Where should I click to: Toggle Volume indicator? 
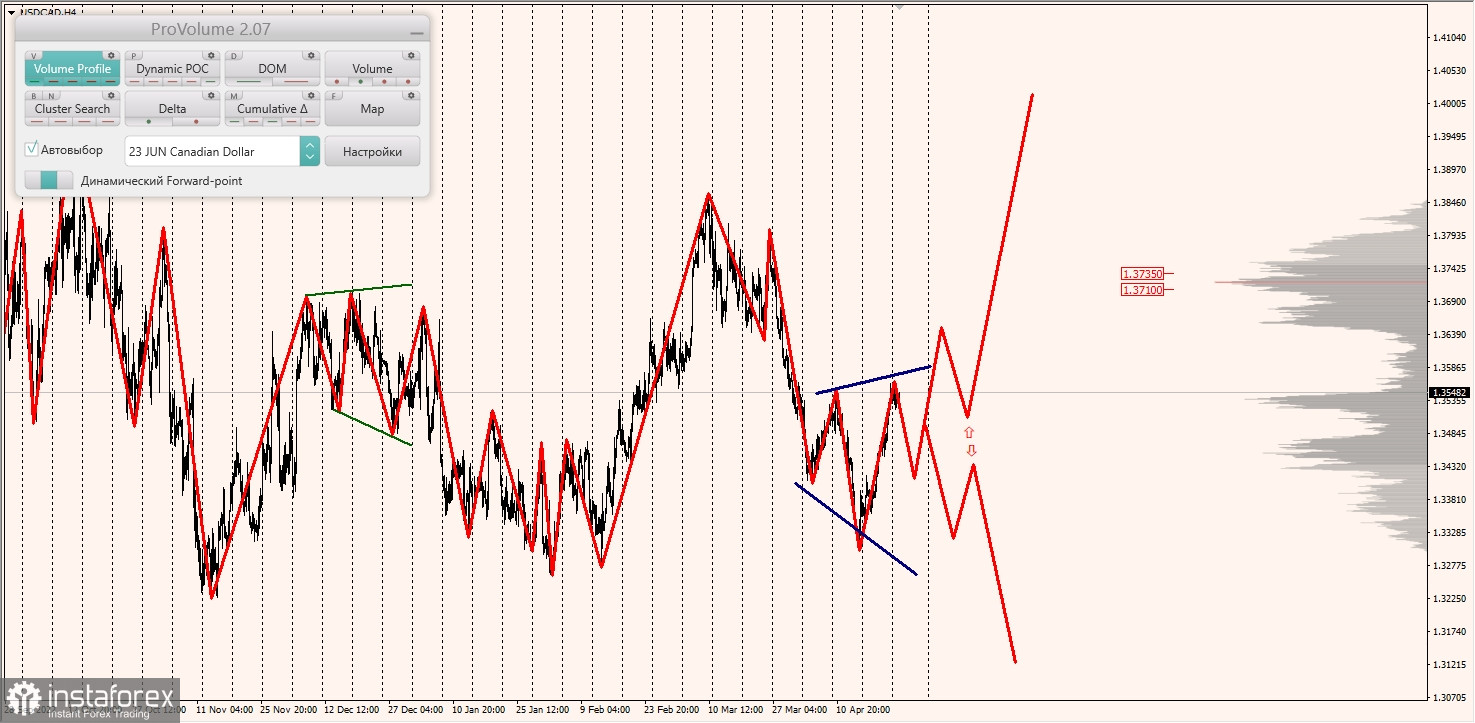(x=372, y=69)
